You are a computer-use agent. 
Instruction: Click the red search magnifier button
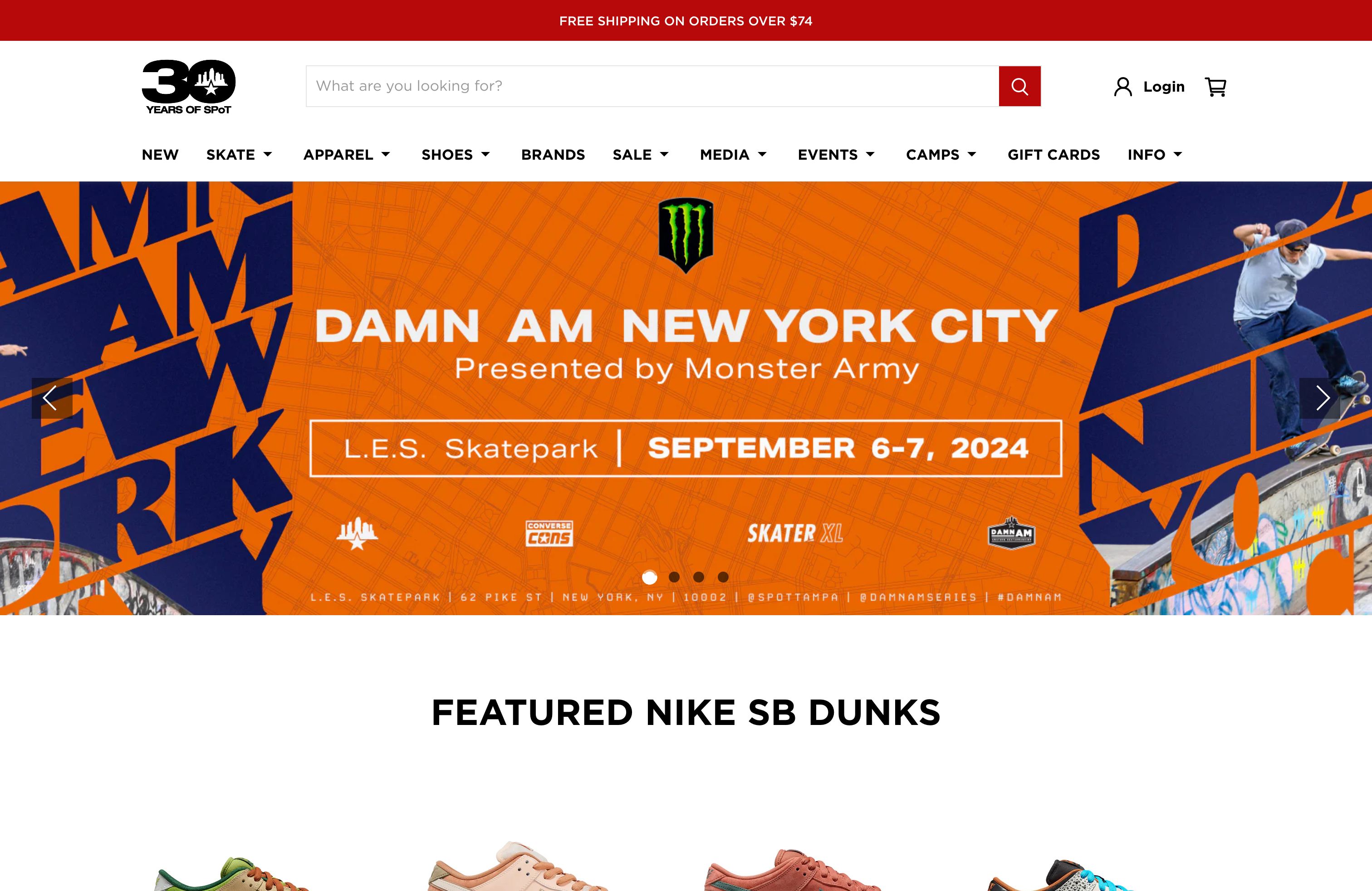pos(1019,87)
